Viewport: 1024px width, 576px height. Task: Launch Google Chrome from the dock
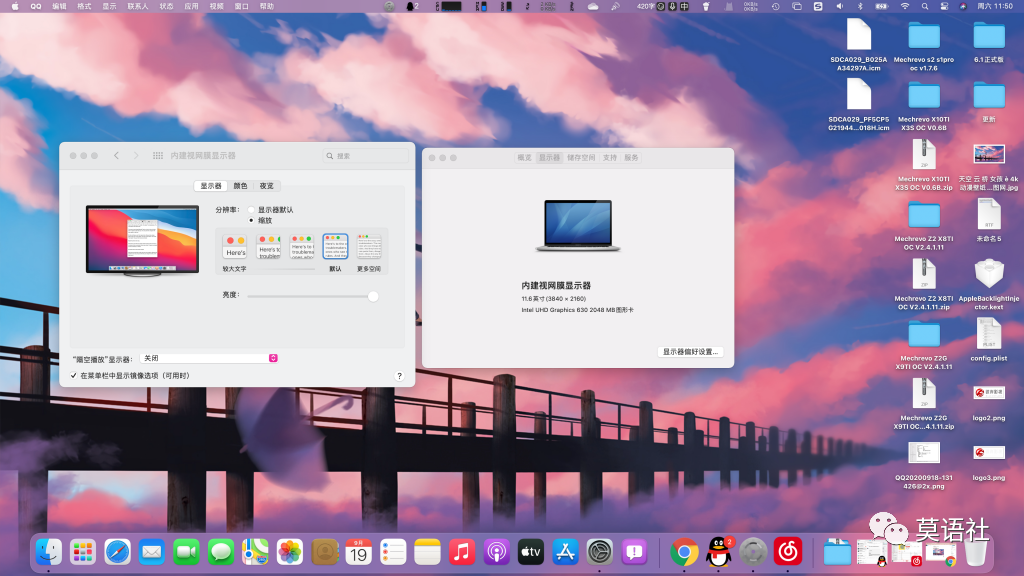click(x=684, y=552)
